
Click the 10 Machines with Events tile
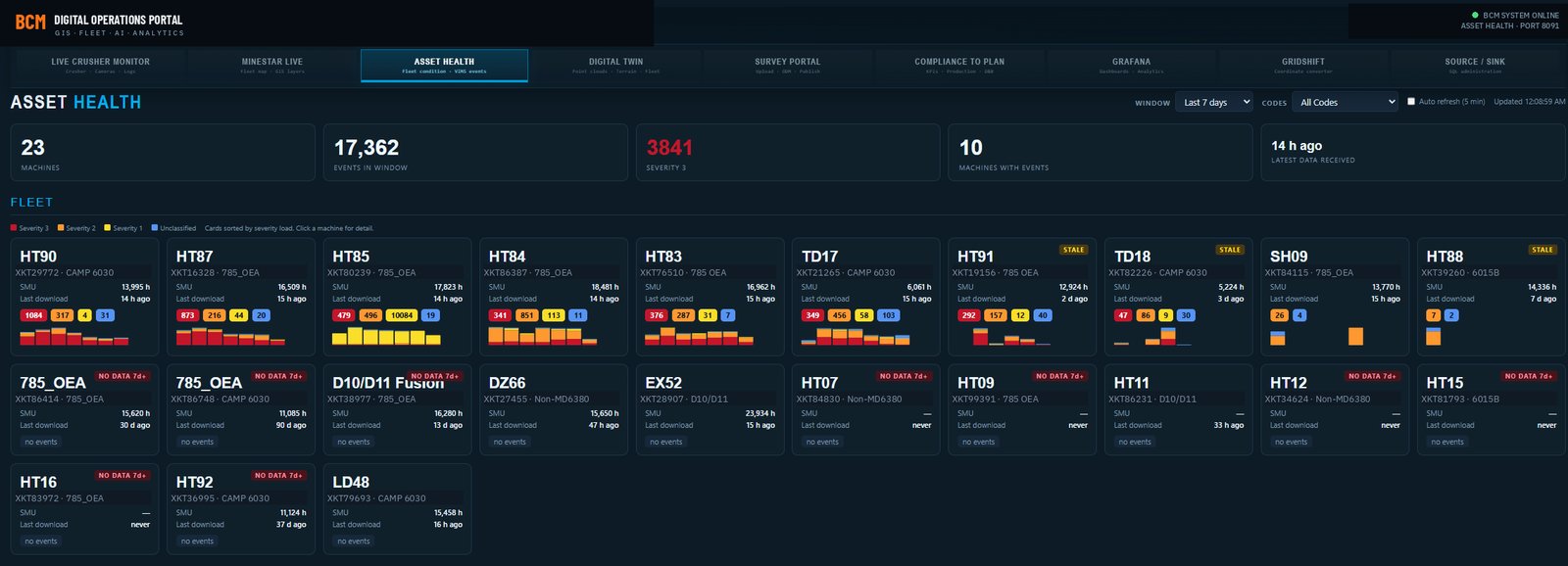[x=1100, y=152]
